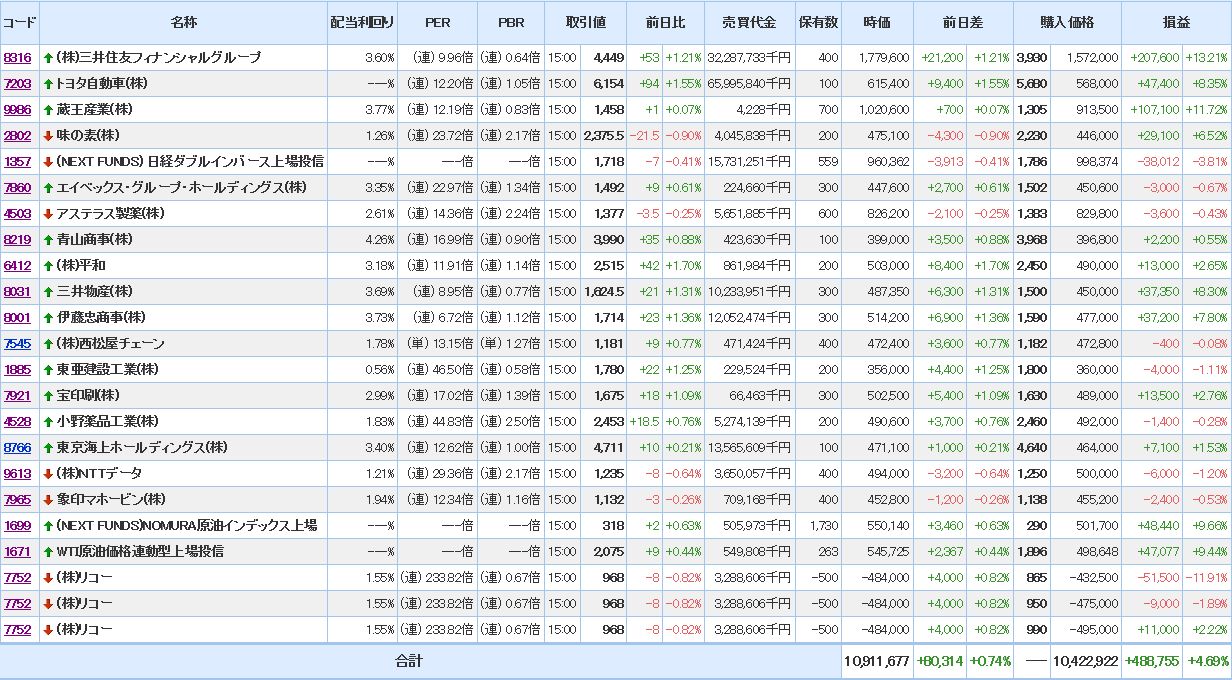This screenshot has height=680, width=1232.
Task: Go to code 1699 link
Action: tap(17, 526)
